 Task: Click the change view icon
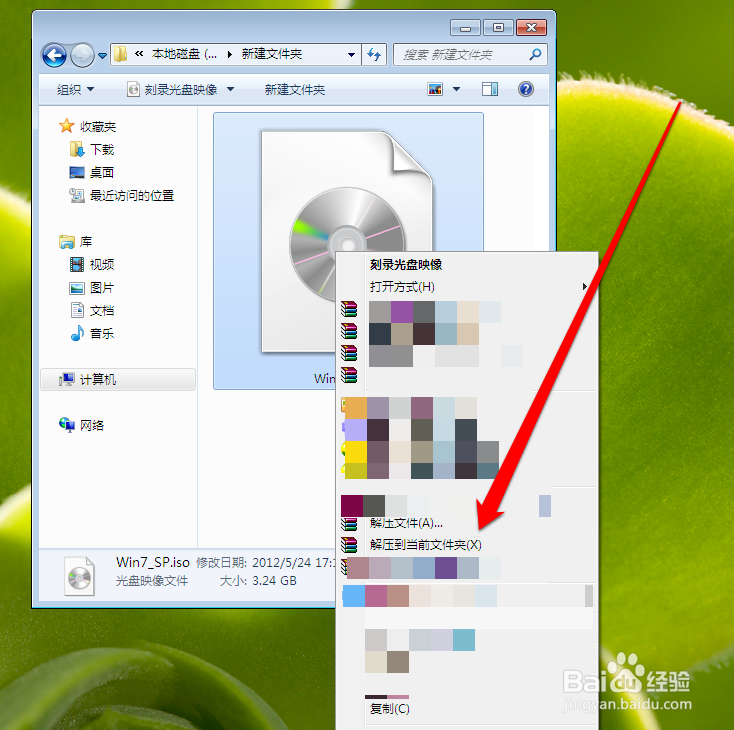[x=435, y=88]
